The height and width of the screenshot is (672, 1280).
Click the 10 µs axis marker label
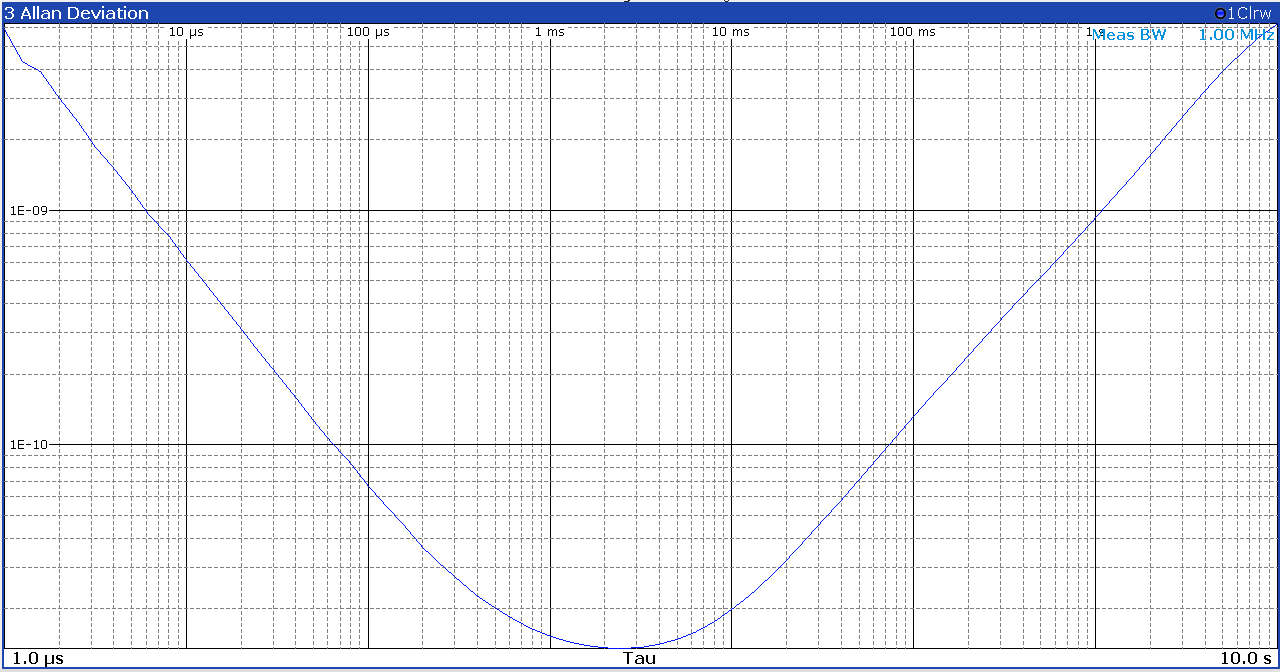coord(186,32)
